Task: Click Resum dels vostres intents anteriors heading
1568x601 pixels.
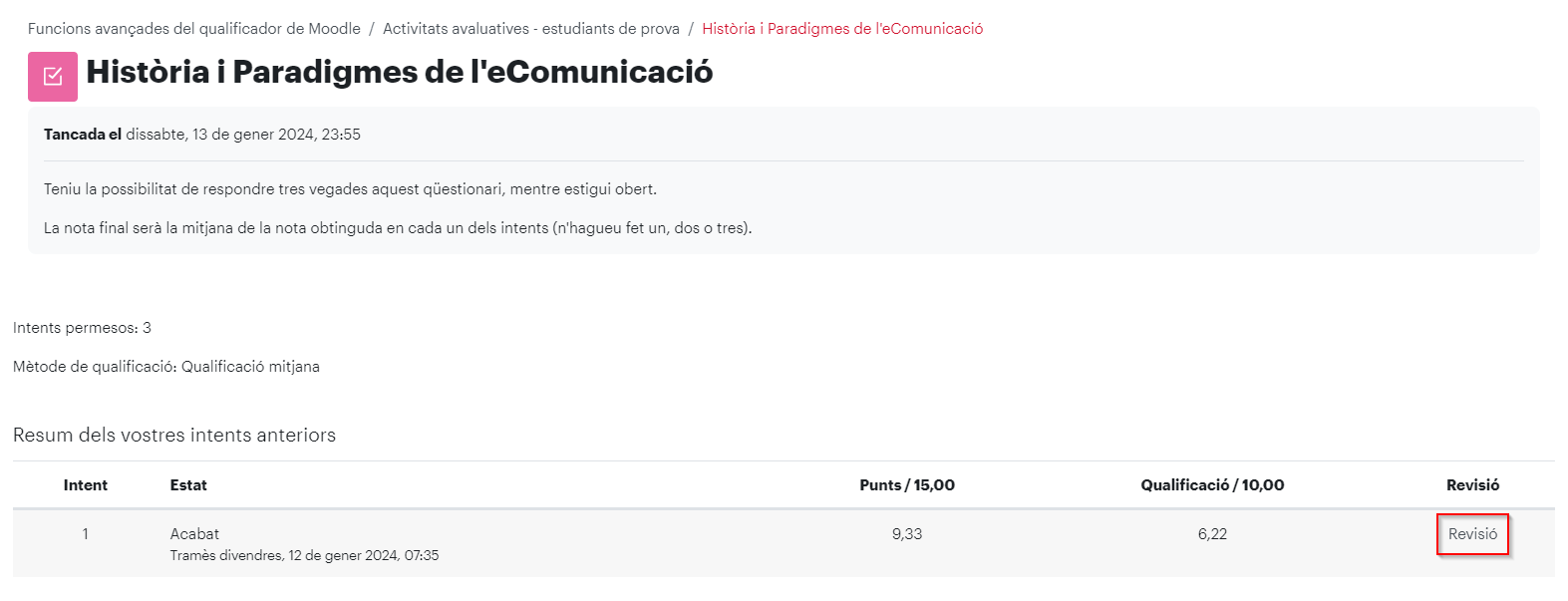Action: pos(174,436)
